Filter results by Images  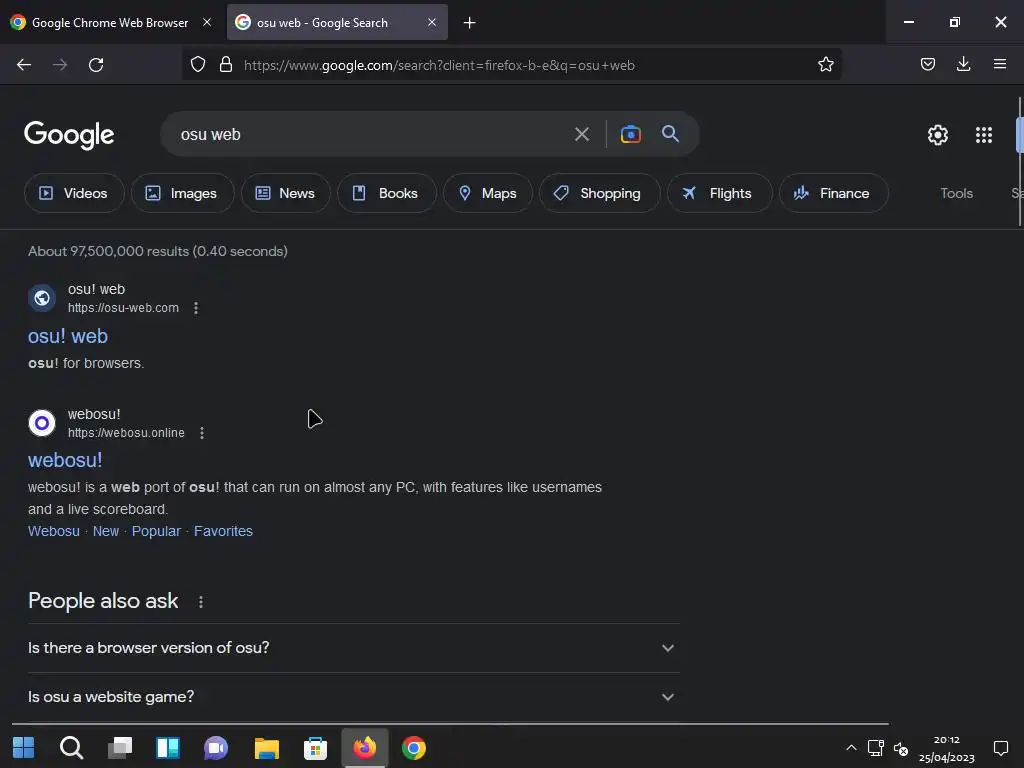tap(182, 193)
